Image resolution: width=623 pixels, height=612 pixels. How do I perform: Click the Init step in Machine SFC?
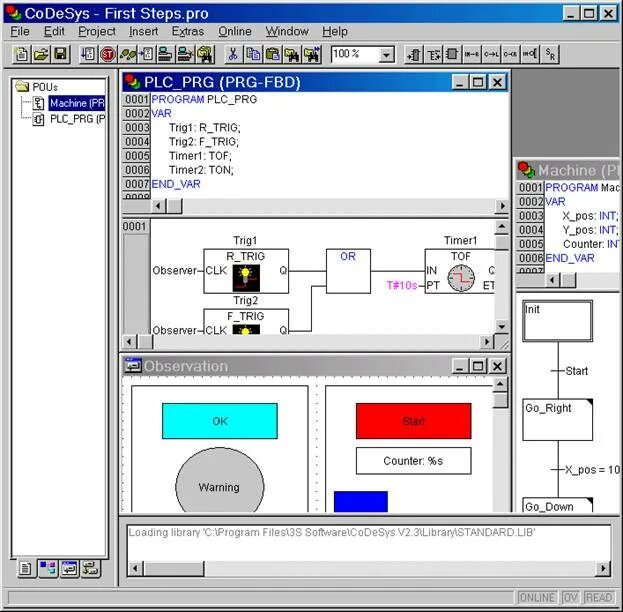557,321
